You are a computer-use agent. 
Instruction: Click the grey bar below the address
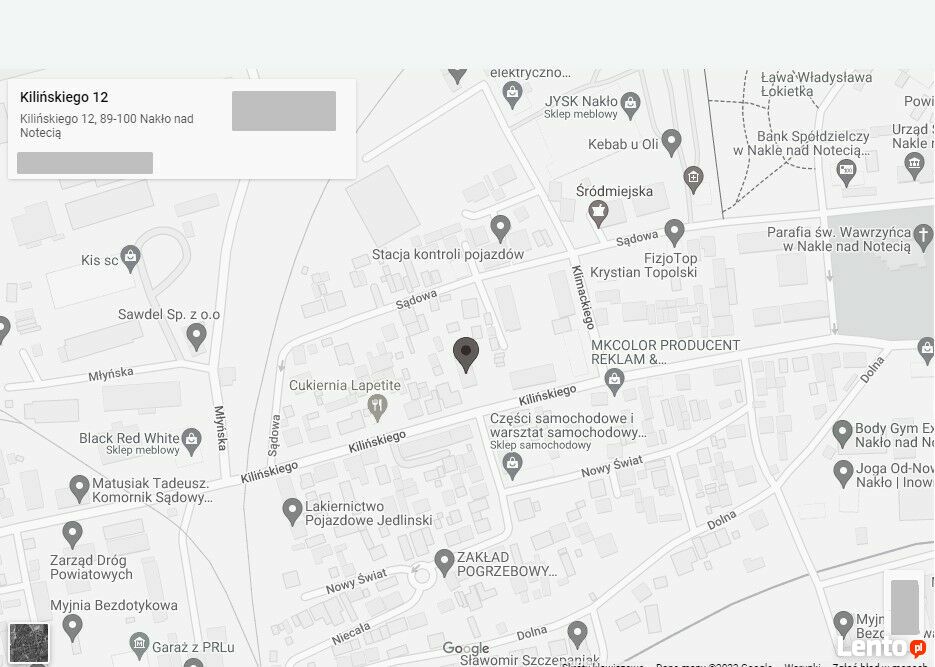(85, 163)
